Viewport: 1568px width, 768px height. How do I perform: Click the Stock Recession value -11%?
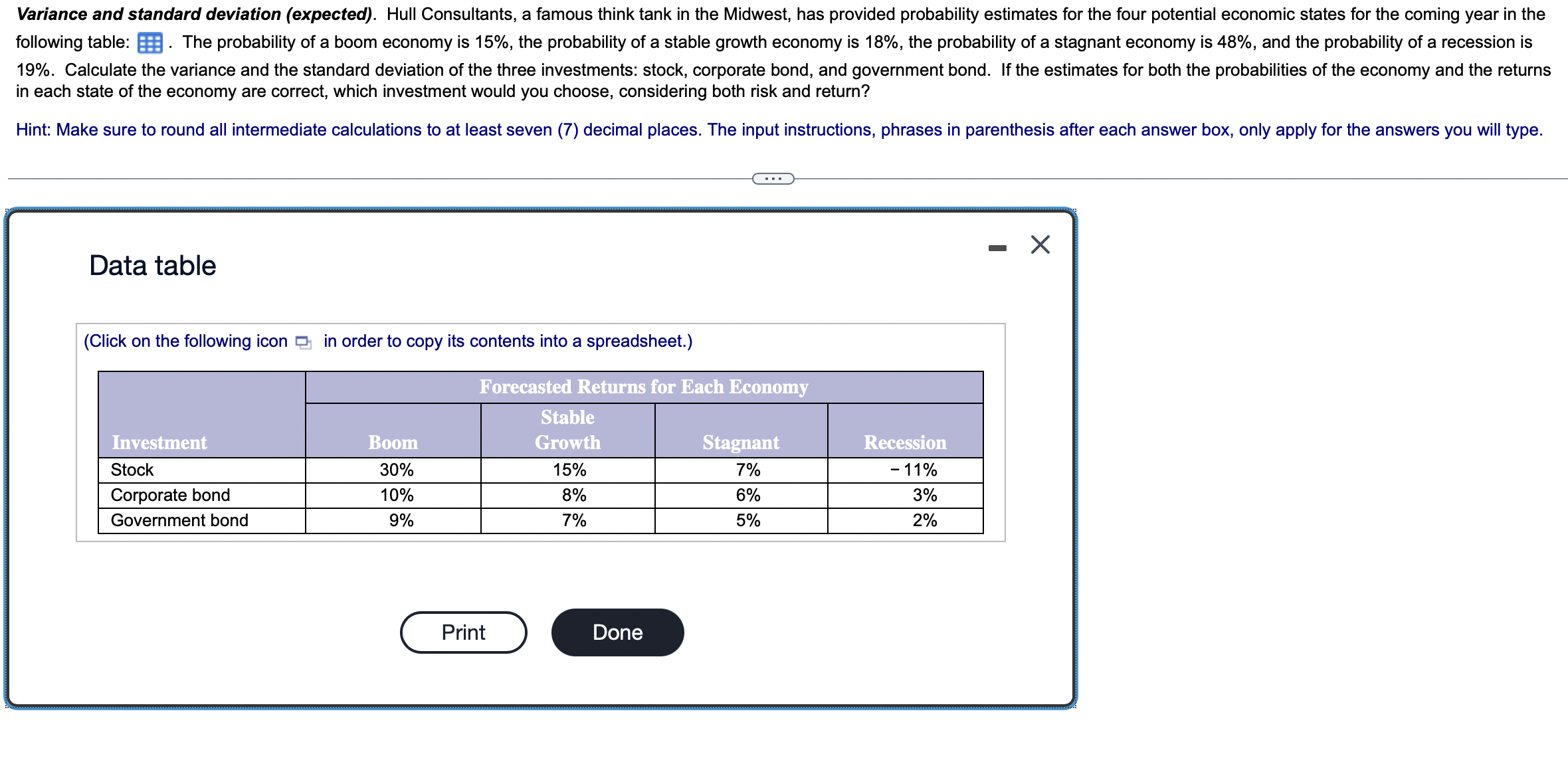pyautogui.click(x=912, y=470)
